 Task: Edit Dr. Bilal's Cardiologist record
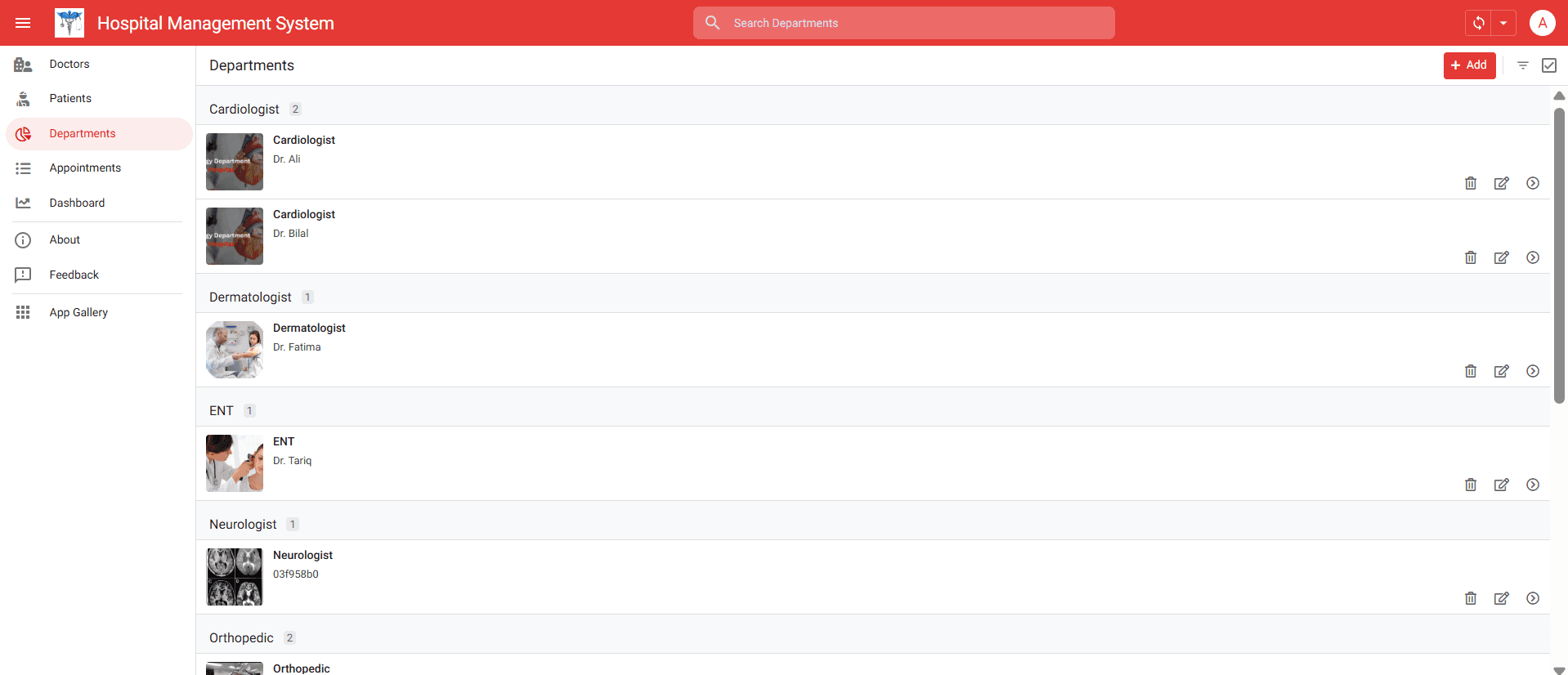pos(1502,257)
